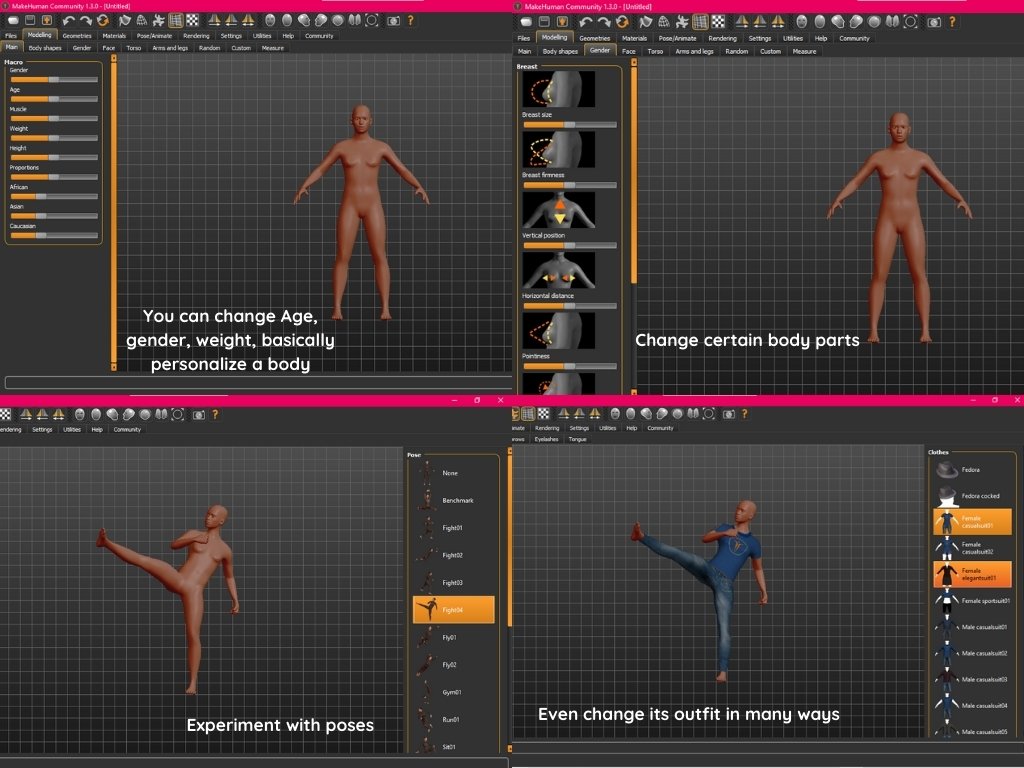The image size is (1024, 768).
Task: Click the undo arrow in the Macro panel window
Action: 69,20
